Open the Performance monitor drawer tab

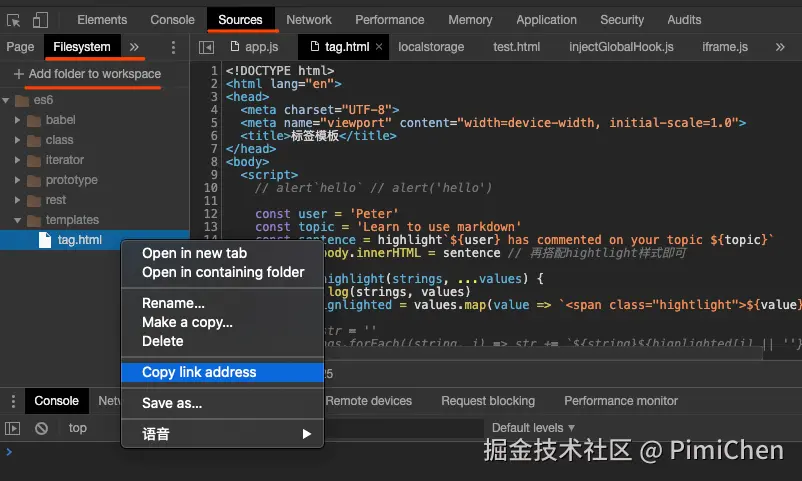click(621, 401)
